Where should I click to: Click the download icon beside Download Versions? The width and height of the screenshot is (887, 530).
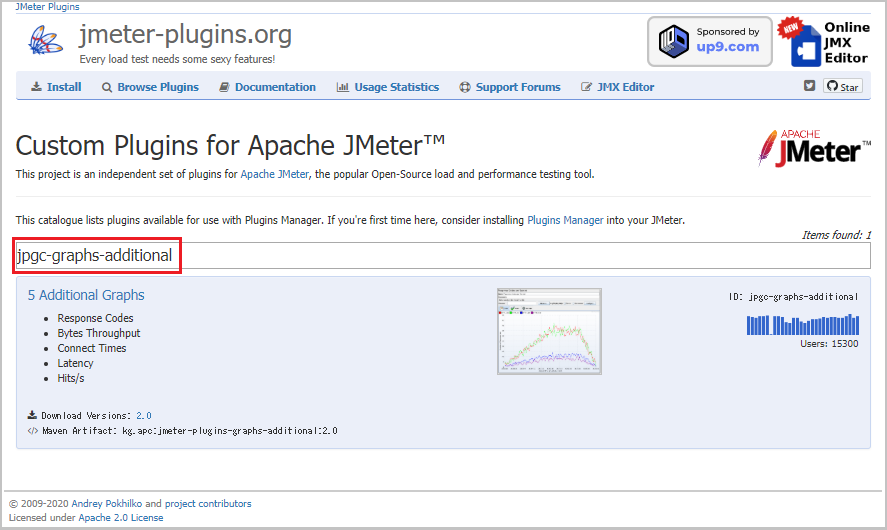32,415
